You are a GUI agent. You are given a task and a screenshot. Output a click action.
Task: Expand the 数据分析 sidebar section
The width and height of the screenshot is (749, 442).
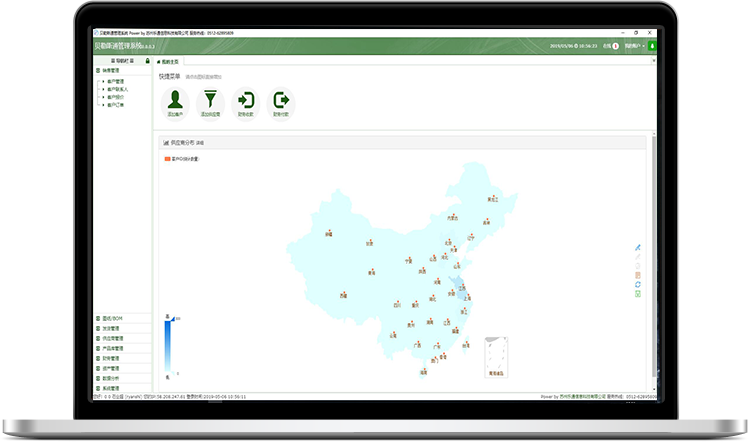tap(123, 378)
